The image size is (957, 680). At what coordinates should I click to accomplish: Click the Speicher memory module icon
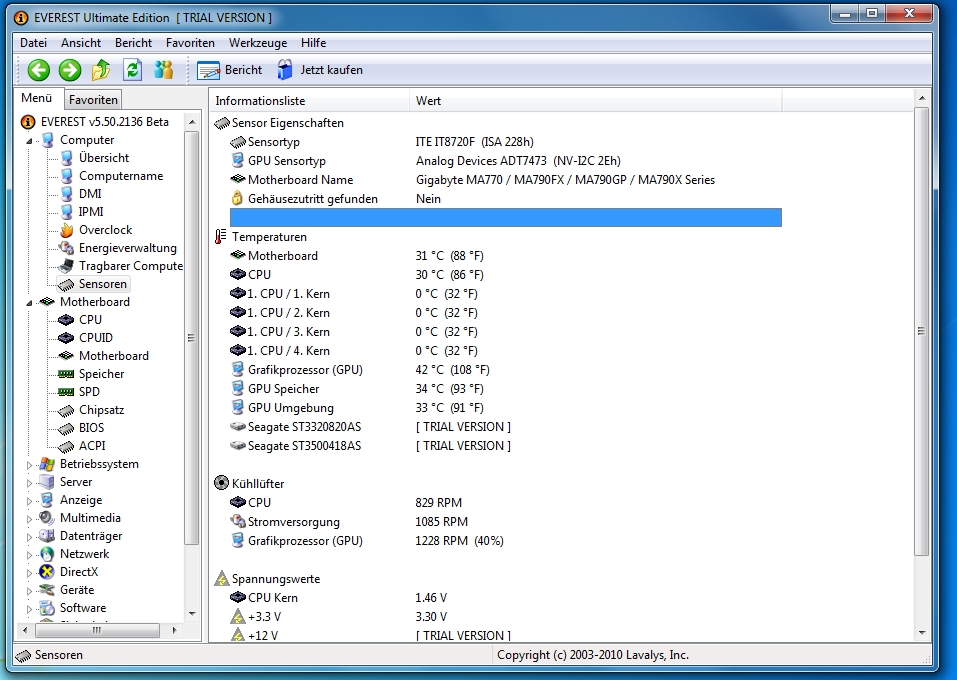tap(66, 374)
